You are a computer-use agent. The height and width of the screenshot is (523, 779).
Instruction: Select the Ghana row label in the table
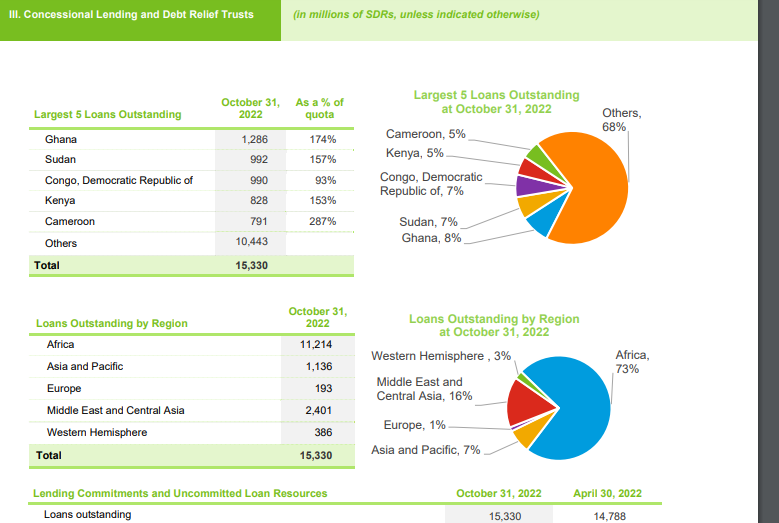tap(61, 139)
